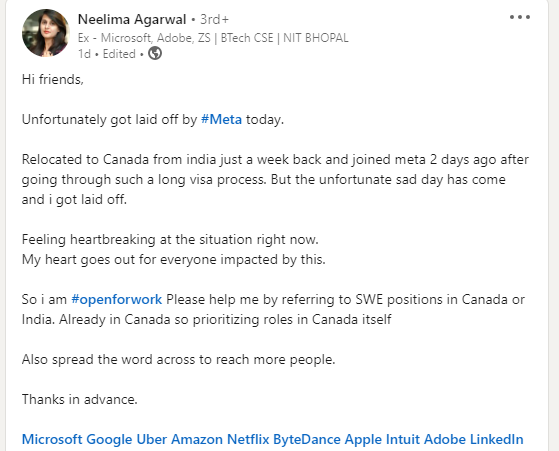Click the 1d Edited timestamp
559x451 pixels.
click(x=107, y=54)
